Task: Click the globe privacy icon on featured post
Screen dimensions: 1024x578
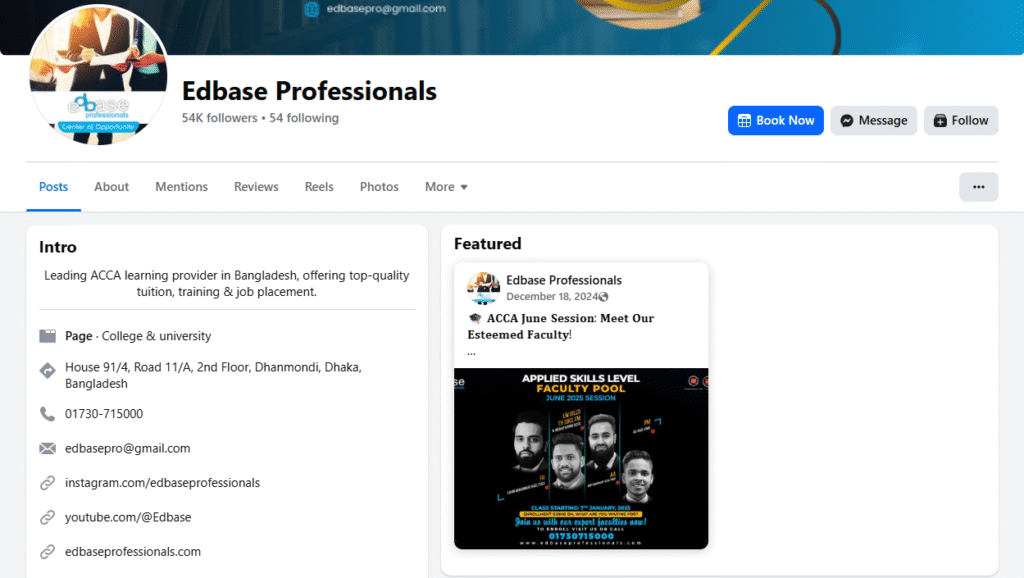Action: [x=603, y=297]
